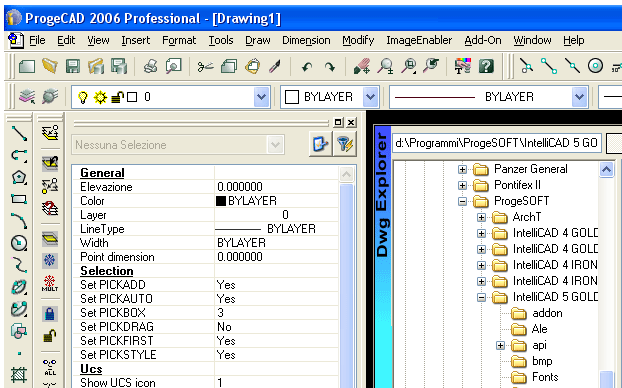622x388 pixels.
Task: Redo the last undone action
Action: point(329,67)
